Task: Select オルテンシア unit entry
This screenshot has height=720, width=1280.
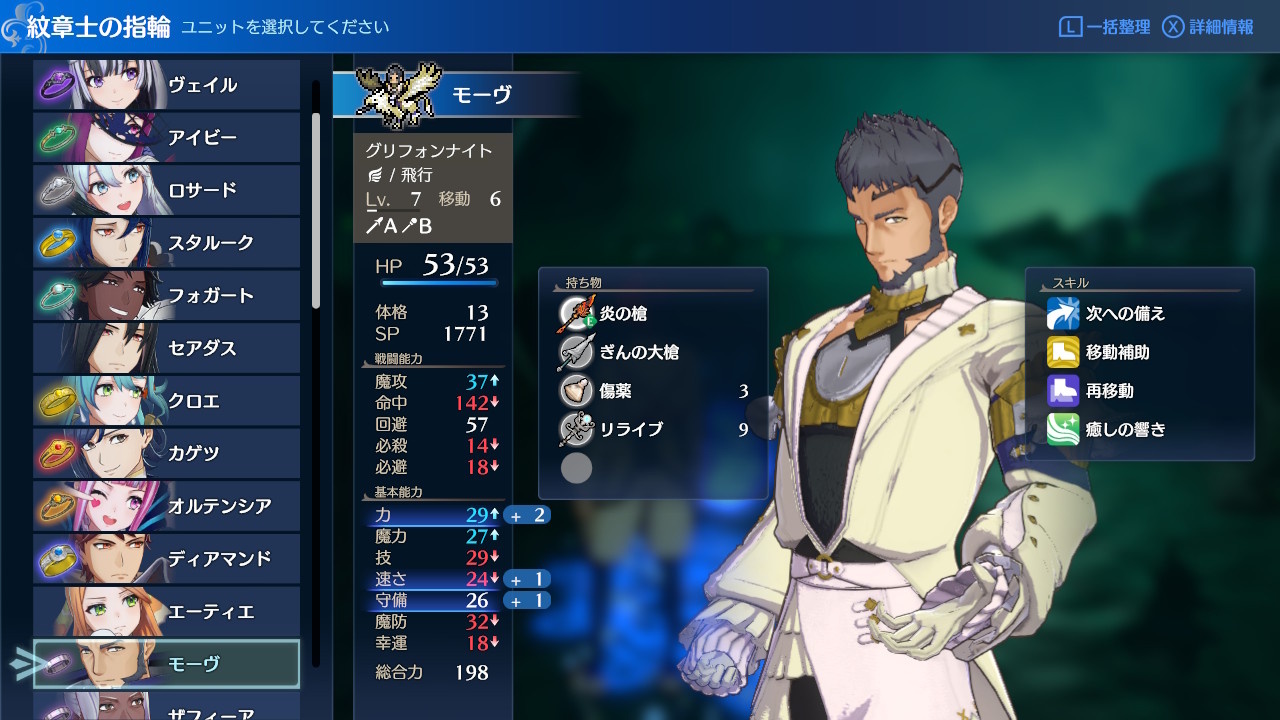Action: pos(166,506)
